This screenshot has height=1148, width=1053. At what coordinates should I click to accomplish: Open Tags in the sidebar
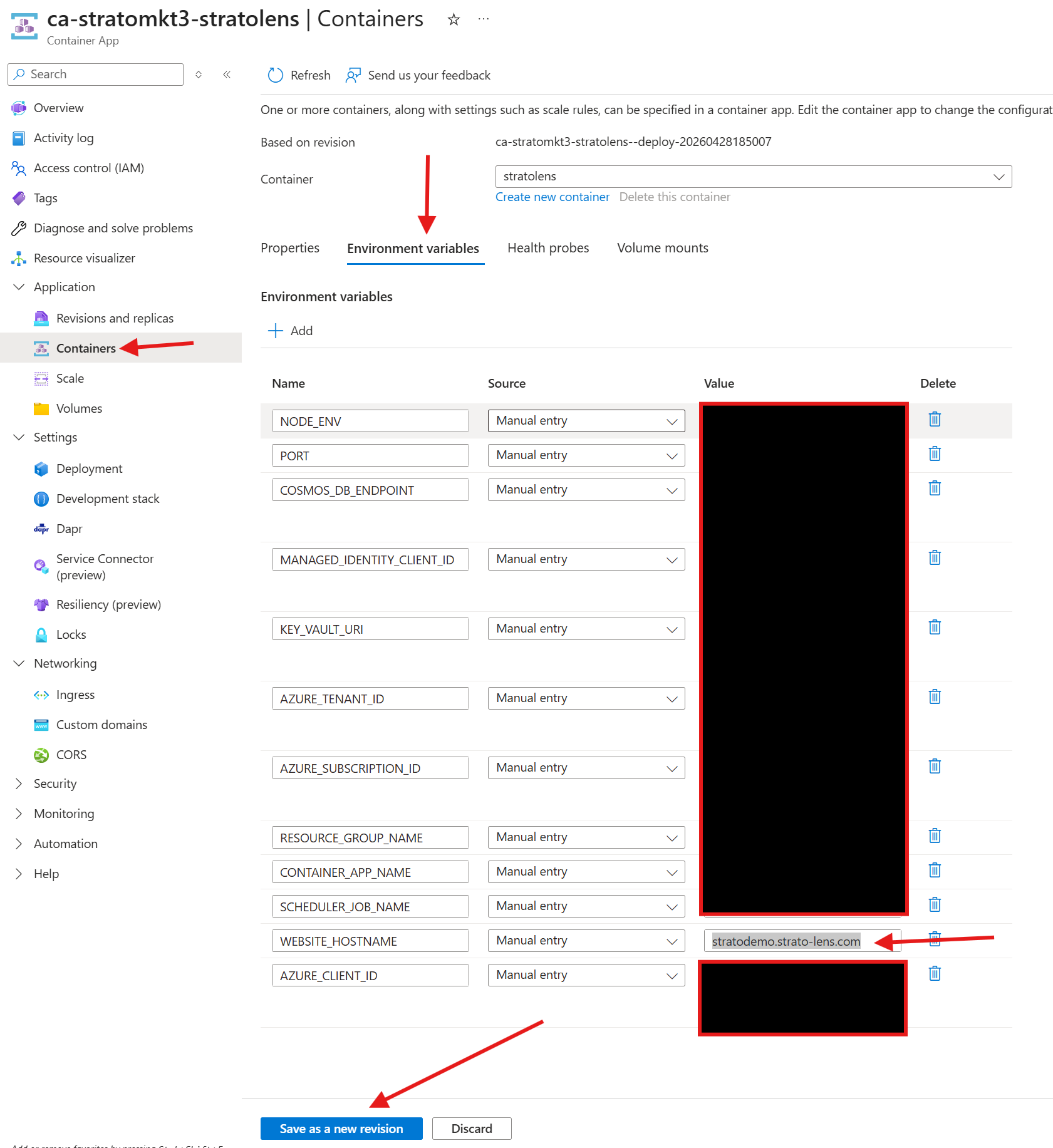coord(45,198)
